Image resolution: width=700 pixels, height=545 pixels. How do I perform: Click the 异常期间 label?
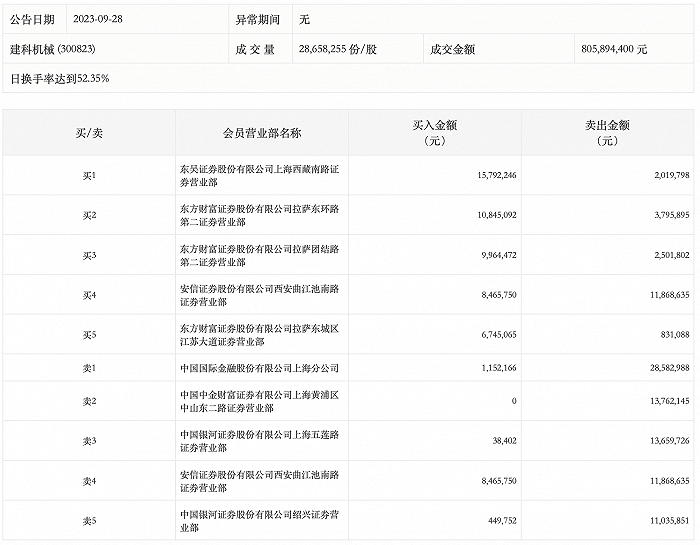pos(258,19)
